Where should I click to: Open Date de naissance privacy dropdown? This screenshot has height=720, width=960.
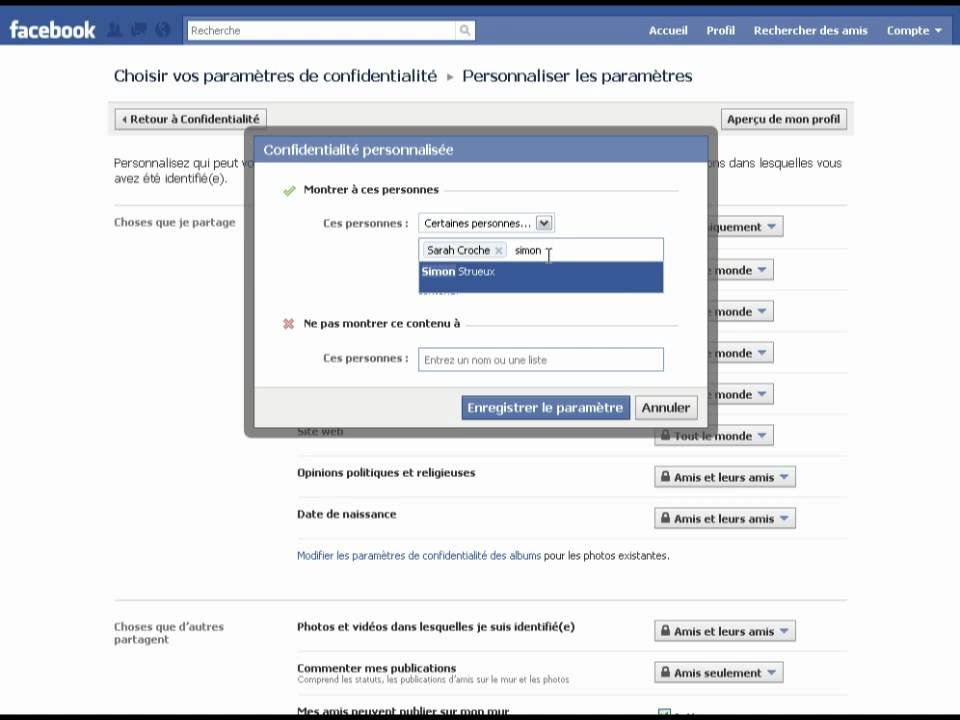point(725,519)
